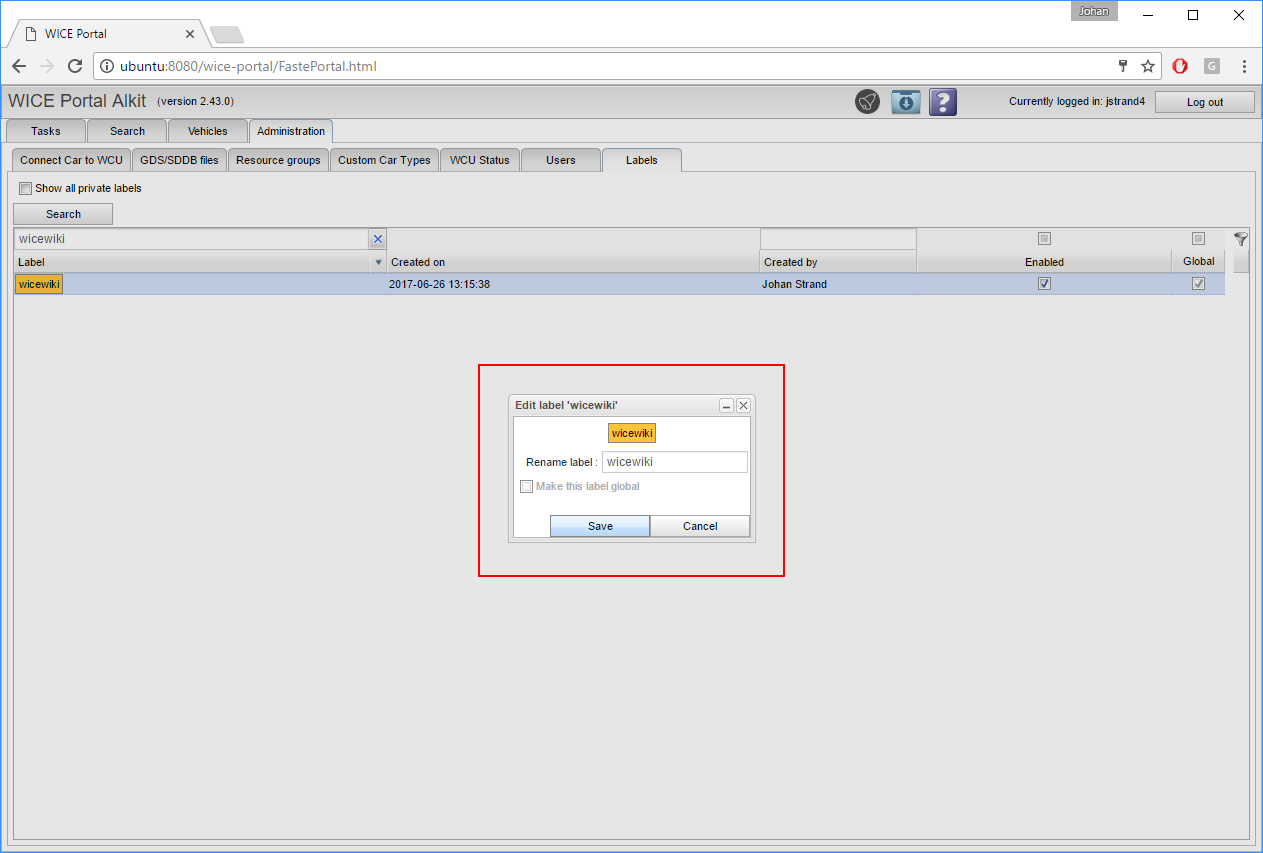1263x853 pixels.
Task: Uncheck Enabled for the wicewiki row
Action: pyautogui.click(x=1044, y=284)
